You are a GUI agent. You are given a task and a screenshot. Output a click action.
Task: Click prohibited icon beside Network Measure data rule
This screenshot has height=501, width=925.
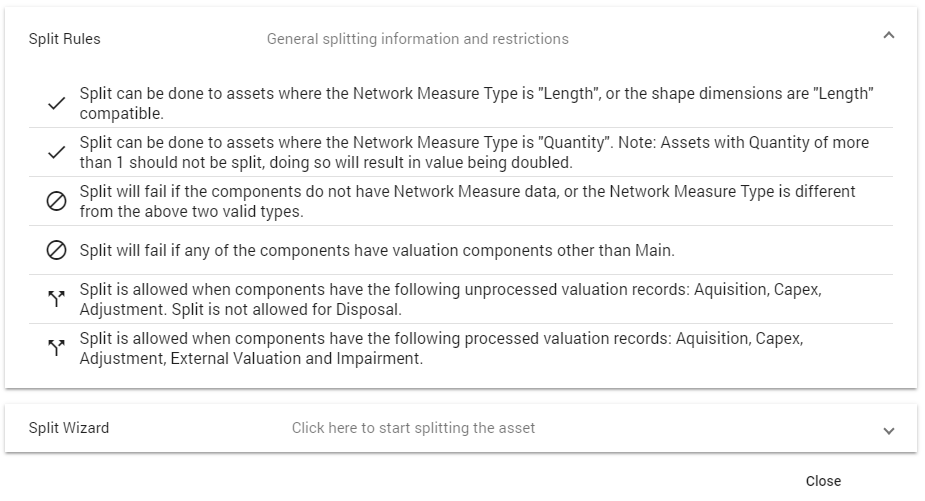point(56,201)
